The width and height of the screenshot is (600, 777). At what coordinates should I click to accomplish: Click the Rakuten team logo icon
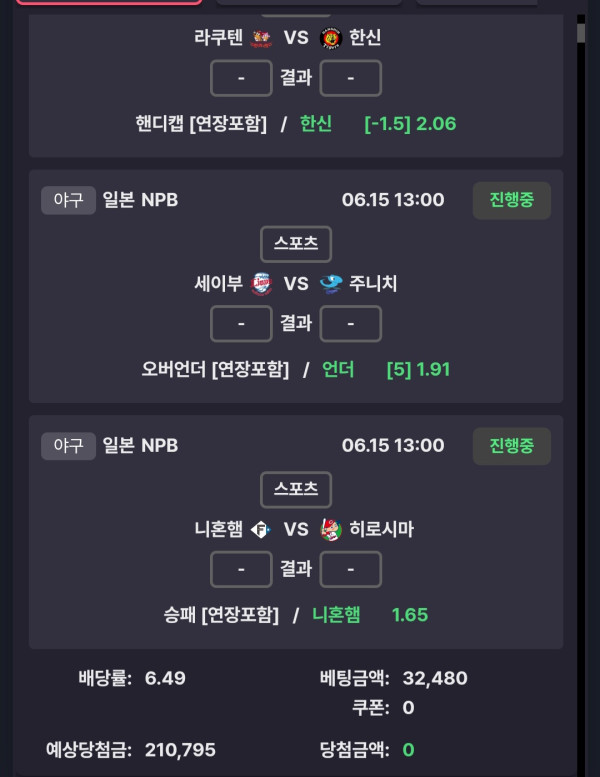click(261, 38)
